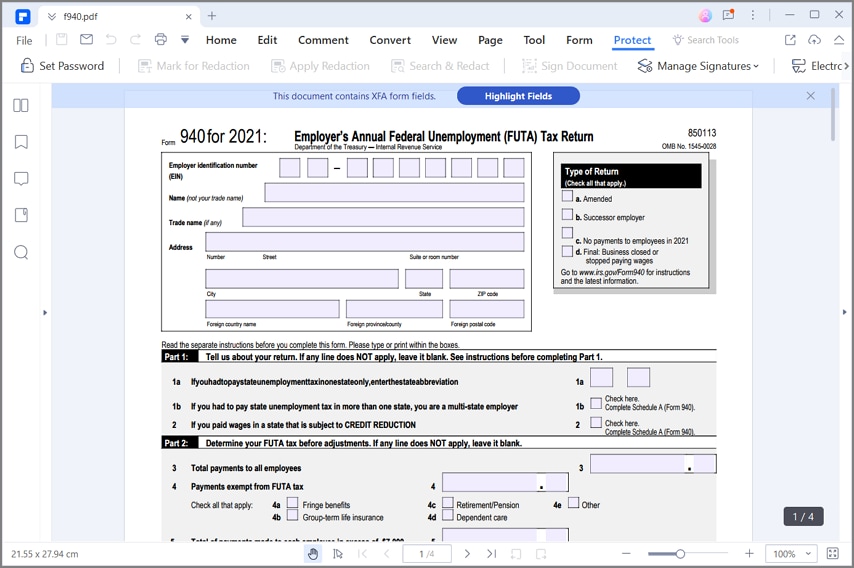Image resolution: width=854 pixels, height=568 pixels.
Task: Collapse the ribbon with the up chevron
Action: coord(839,40)
